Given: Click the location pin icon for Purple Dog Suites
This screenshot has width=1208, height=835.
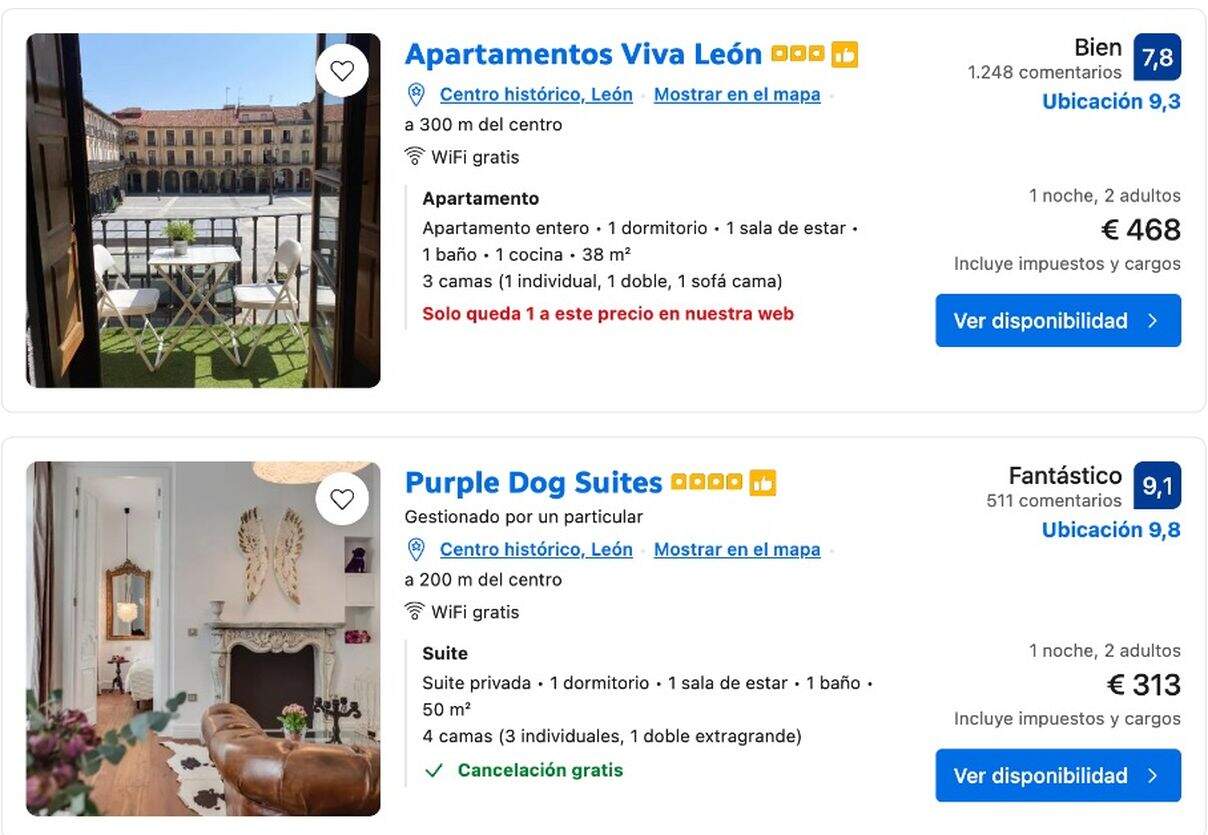Looking at the screenshot, I should 415,549.
